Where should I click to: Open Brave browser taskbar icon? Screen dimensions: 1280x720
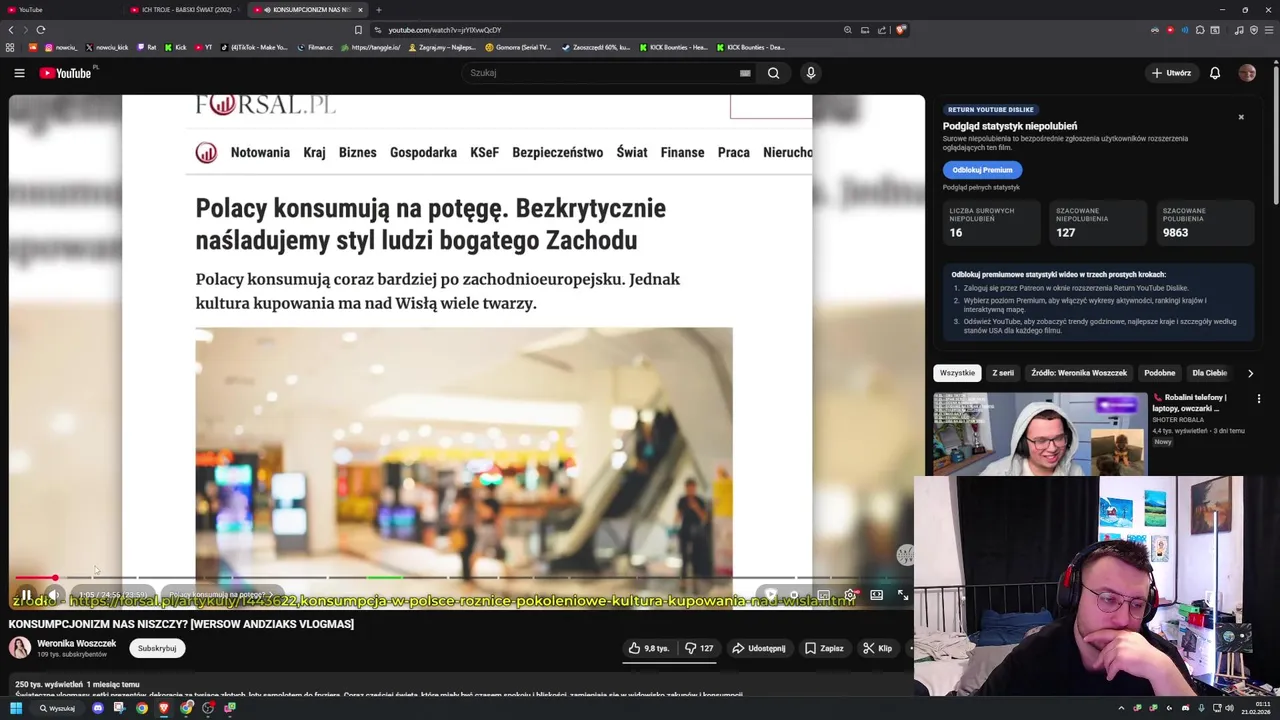(164, 708)
